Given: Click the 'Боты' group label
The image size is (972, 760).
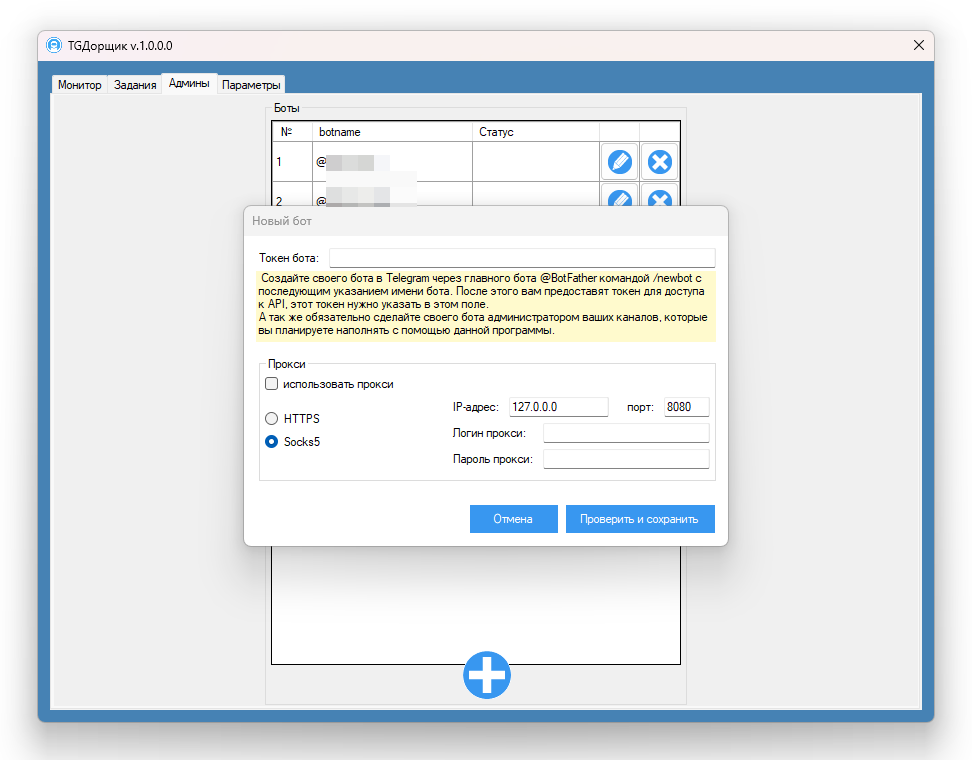Looking at the screenshot, I should coord(286,108).
